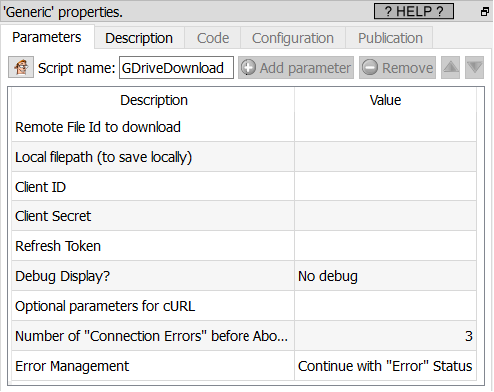Select the Client ID value cell
494x392 pixels.
(x=385, y=187)
